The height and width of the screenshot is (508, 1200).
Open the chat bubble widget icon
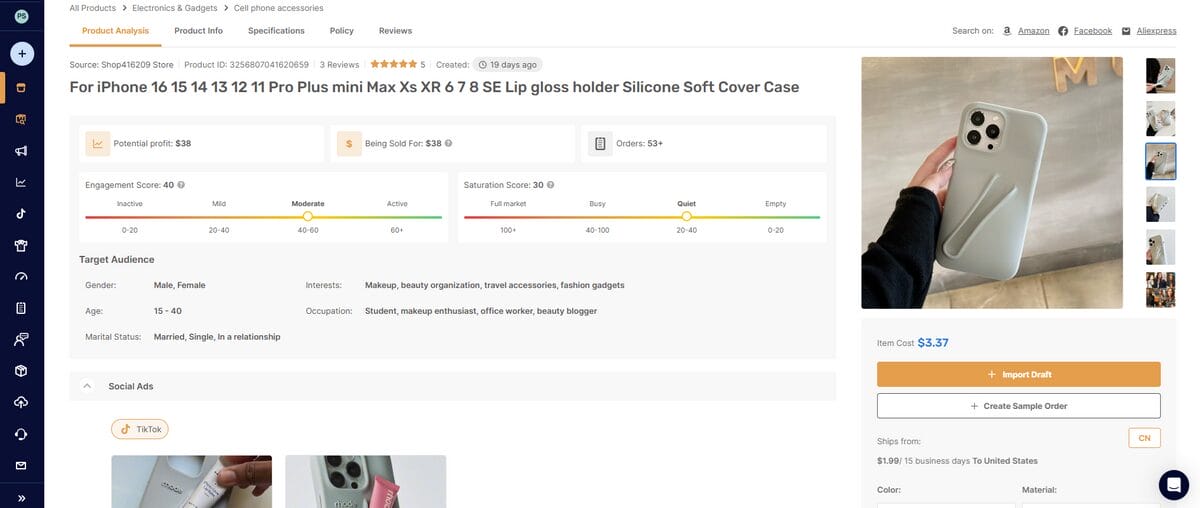[x=1174, y=484]
